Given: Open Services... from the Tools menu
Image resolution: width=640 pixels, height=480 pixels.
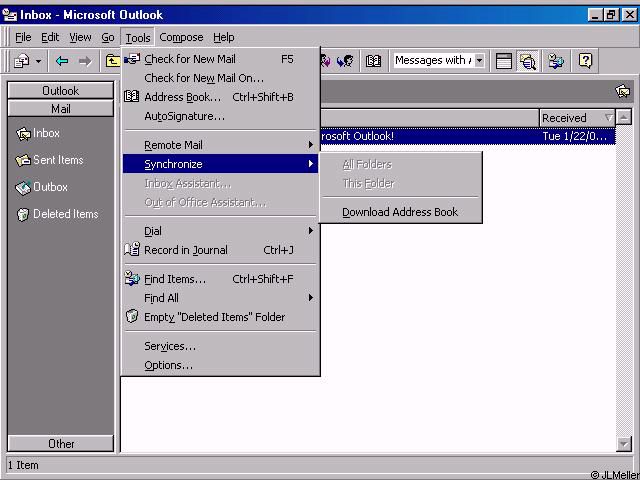Looking at the screenshot, I should coord(220,346).
